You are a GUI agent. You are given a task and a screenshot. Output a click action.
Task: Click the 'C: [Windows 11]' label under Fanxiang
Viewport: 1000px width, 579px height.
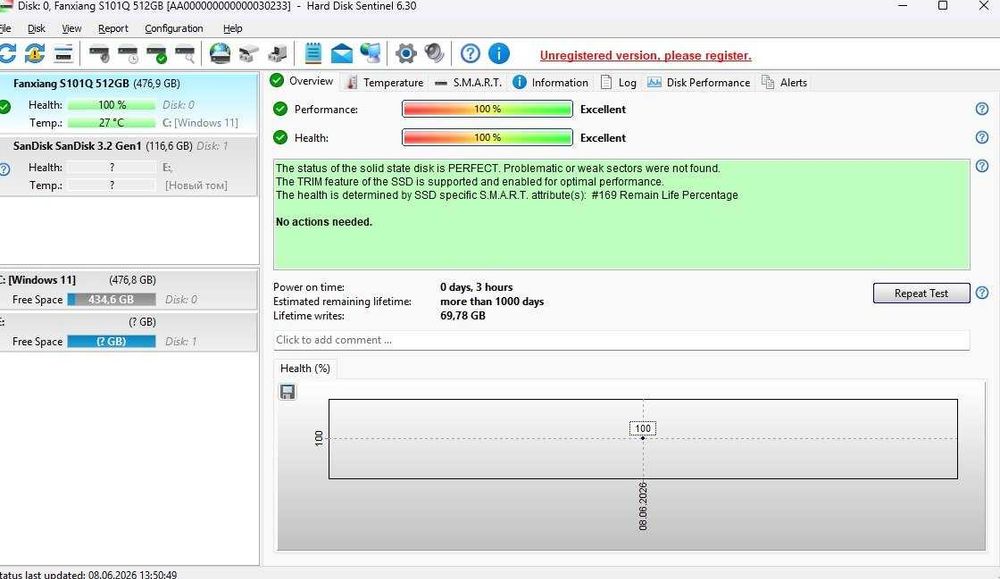(x=200, y=123)
